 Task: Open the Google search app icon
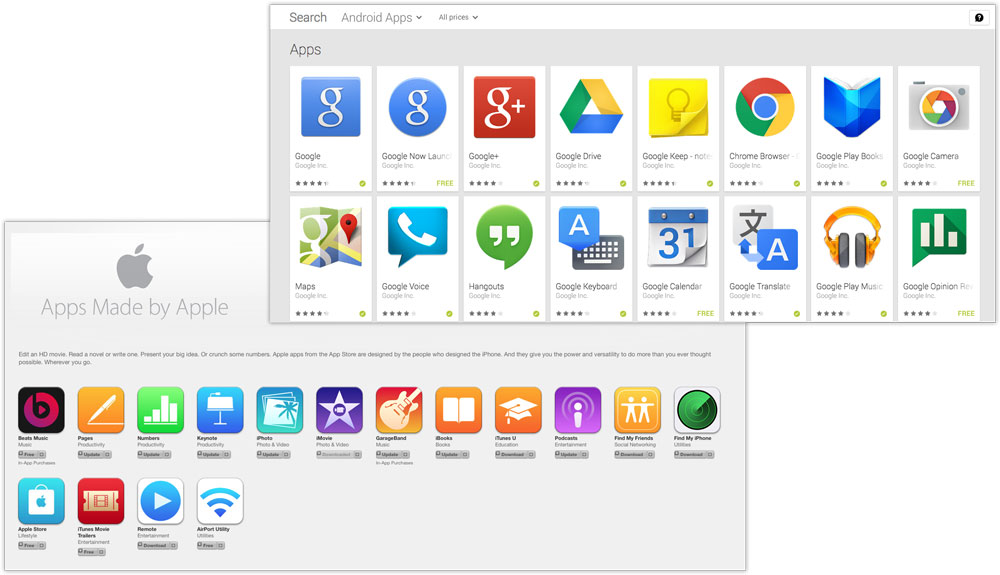[x=330, y=106]
